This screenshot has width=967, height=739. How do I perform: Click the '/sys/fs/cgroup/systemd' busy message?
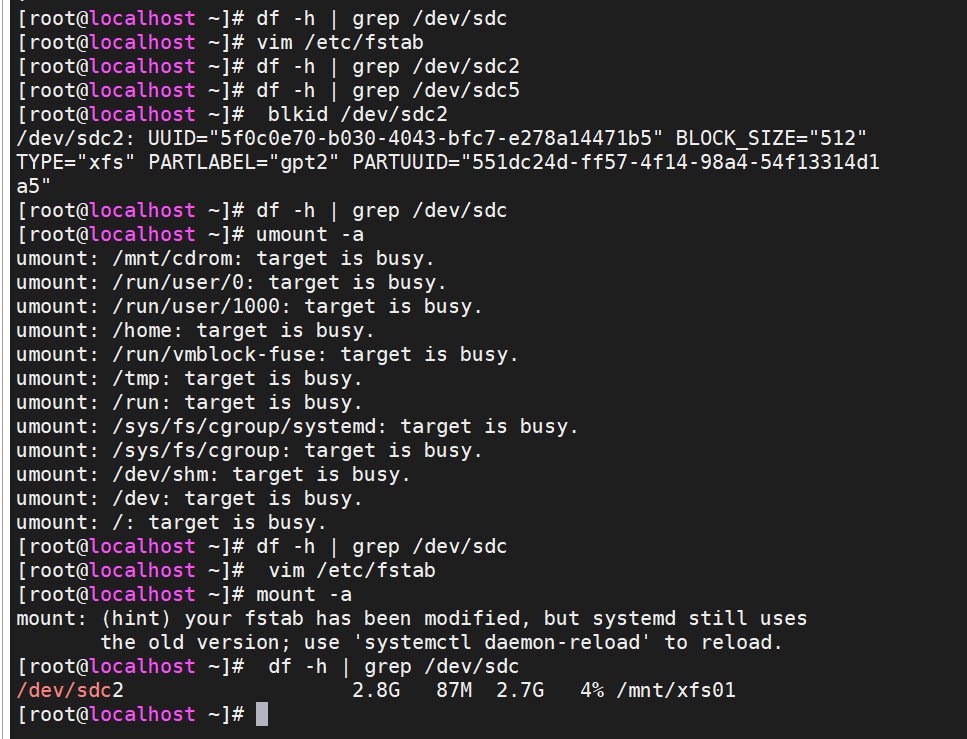298,426
